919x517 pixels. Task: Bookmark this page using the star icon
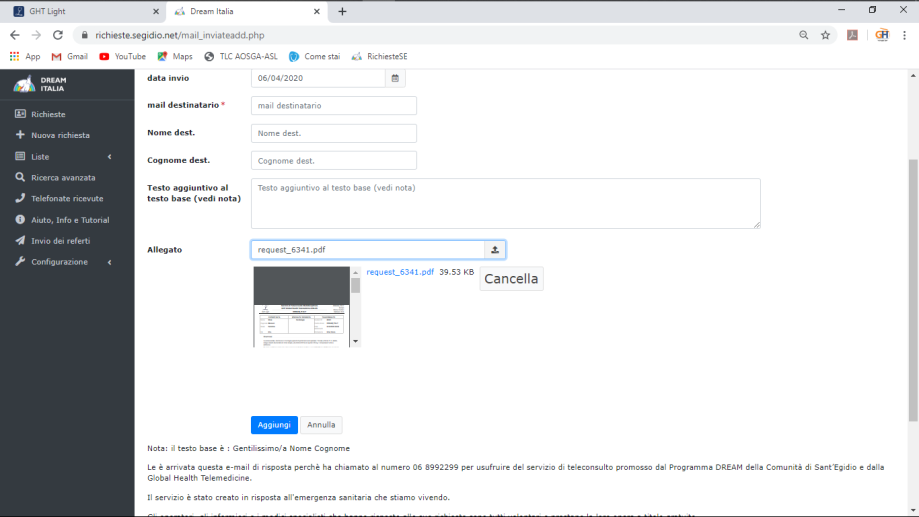click(825, 35)
